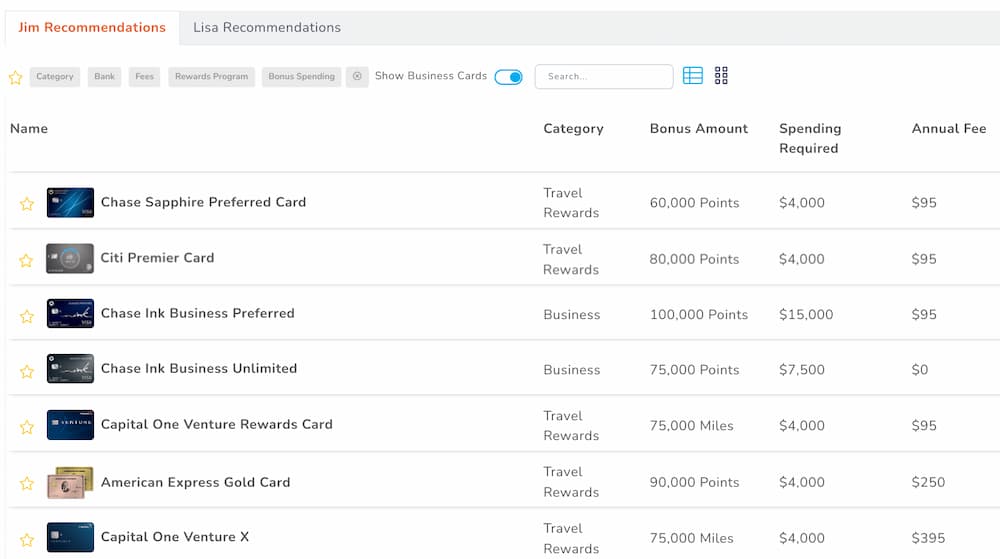Toggle star on Chase Ink Business Unlimited
Image resolution: width=1000 pixels, height=559 pixels.
27,371
